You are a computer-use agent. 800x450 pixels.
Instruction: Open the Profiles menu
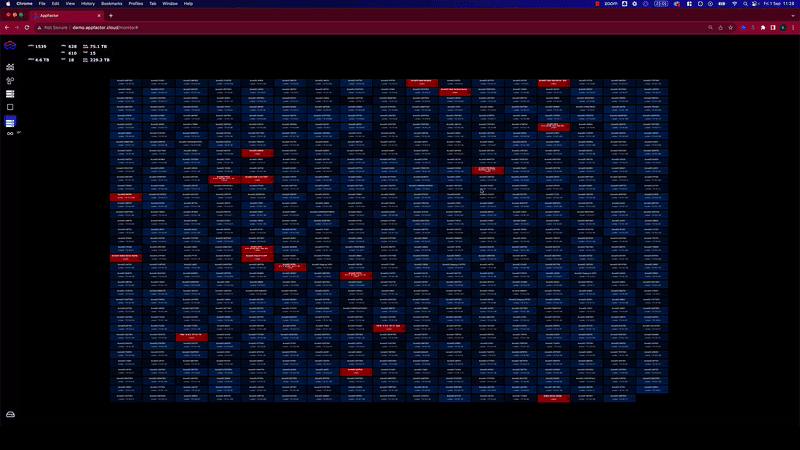point(136,4)
